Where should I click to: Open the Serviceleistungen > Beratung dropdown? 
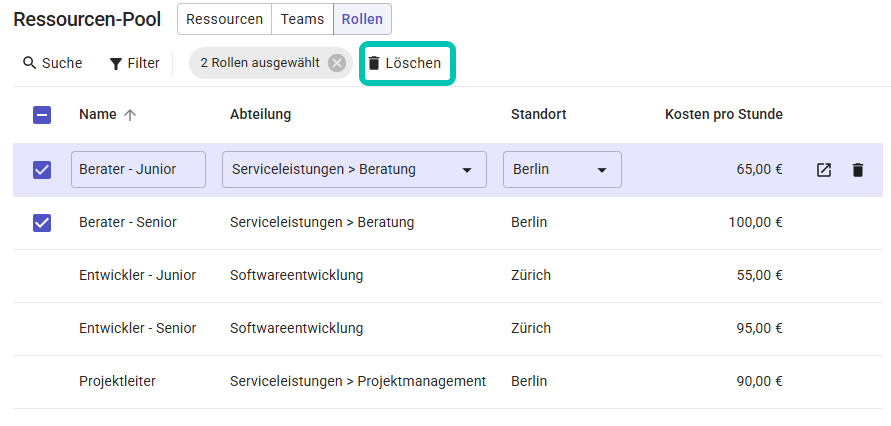[x=354, y=169]
